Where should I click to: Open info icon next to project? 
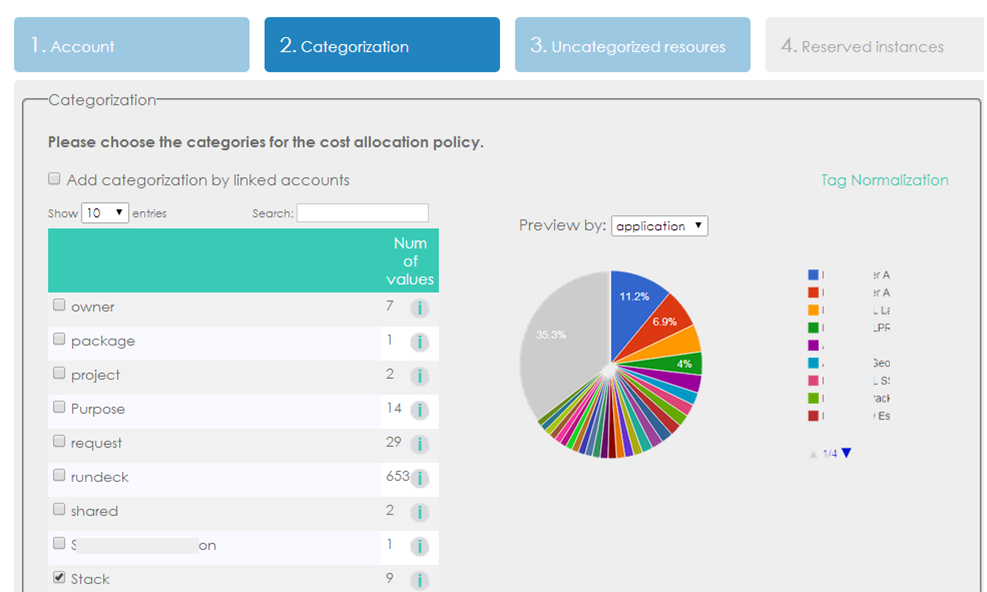tap(420, 376)
